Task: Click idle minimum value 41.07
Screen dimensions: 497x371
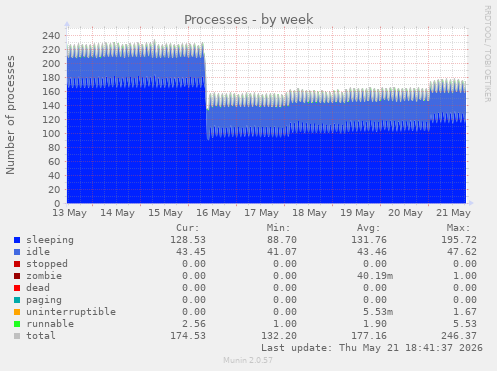Action: (282, 252)
